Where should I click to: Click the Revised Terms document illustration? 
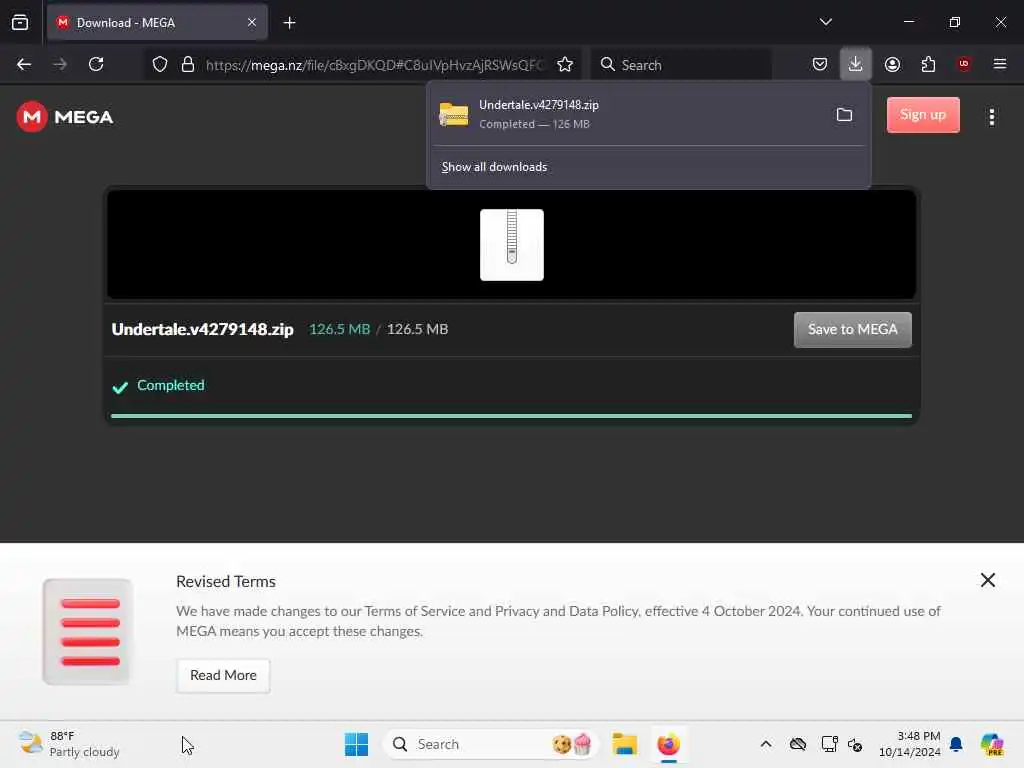pos(88,632)
